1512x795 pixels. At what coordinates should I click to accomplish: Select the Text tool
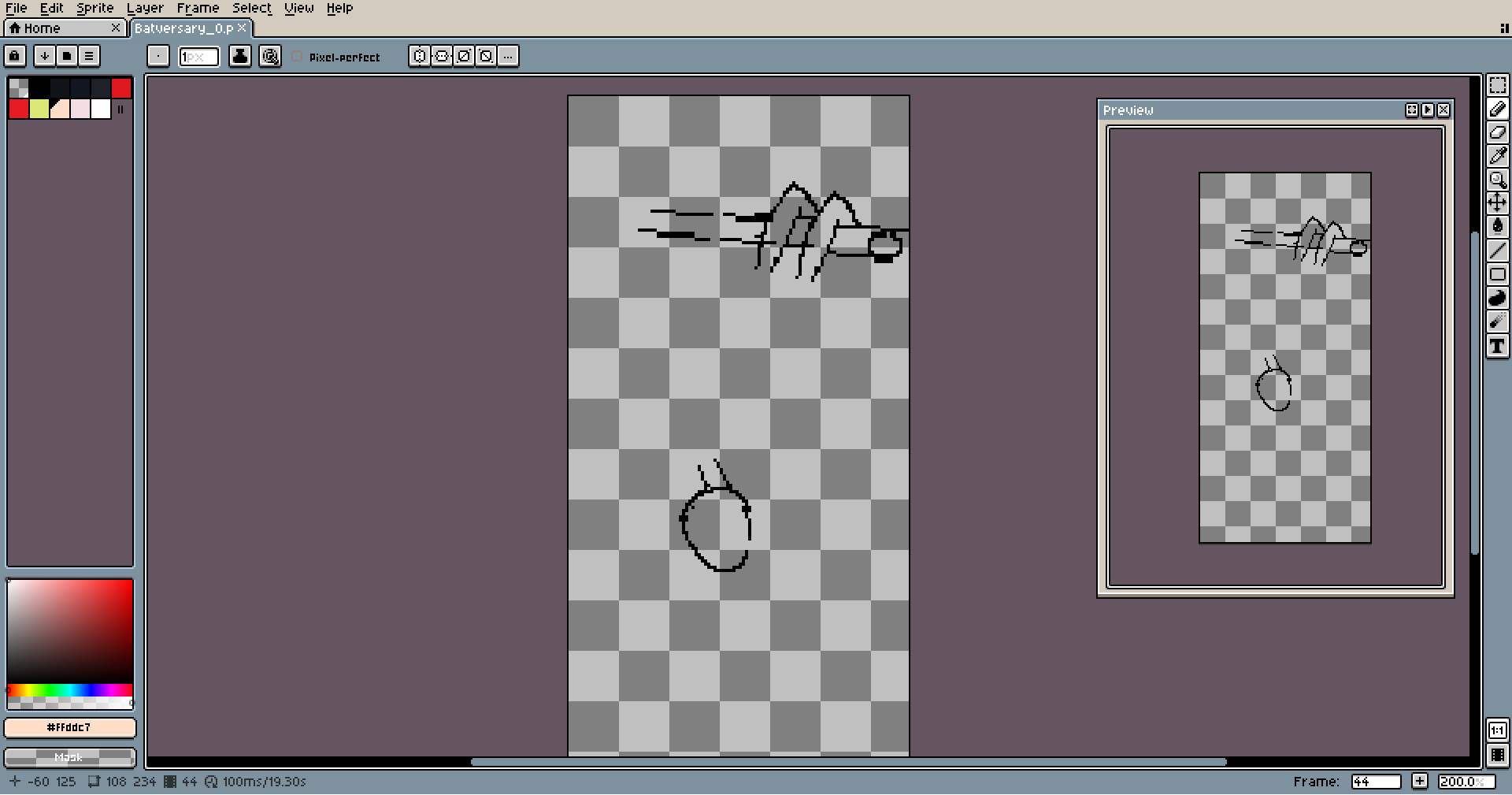tap(1497, 346)
